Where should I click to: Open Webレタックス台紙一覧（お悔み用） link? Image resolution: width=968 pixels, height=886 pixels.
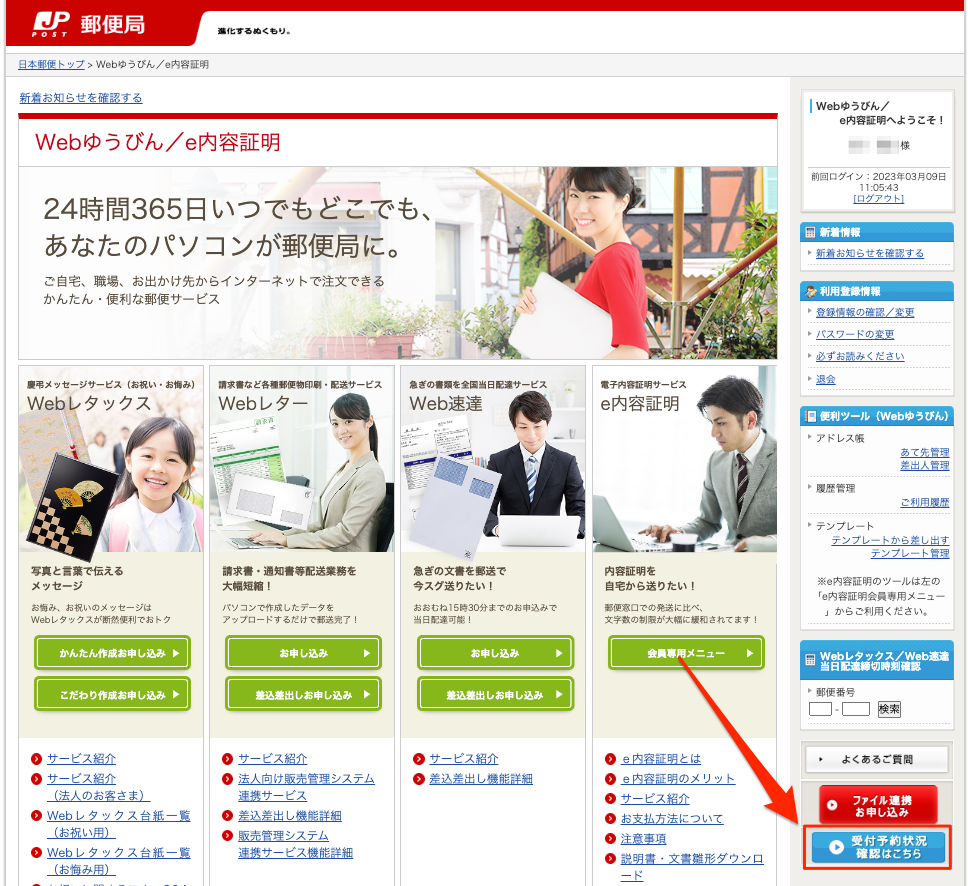click(119, 861)
